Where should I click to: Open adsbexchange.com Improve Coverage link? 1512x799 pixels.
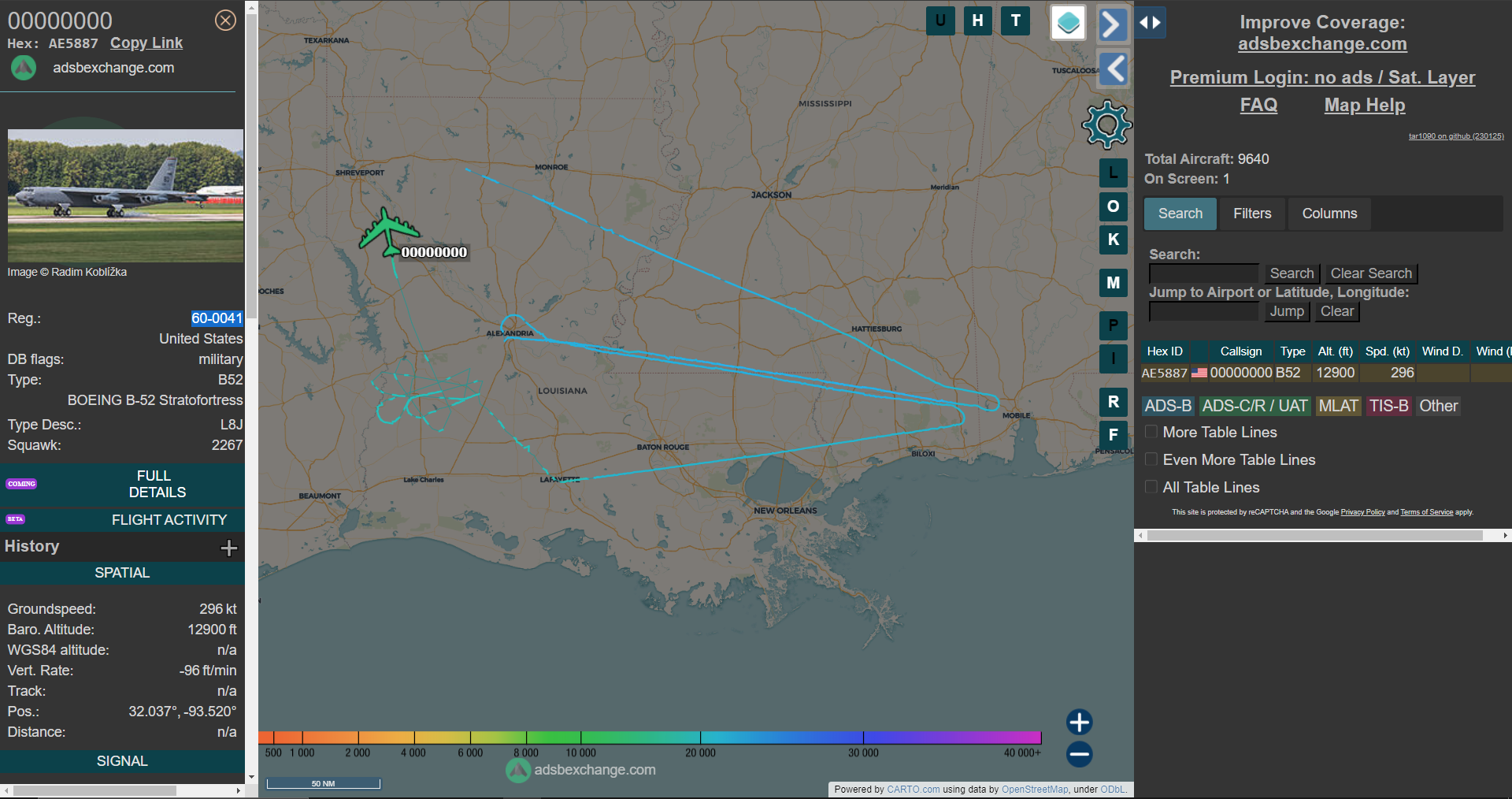tap(1322, 44)
